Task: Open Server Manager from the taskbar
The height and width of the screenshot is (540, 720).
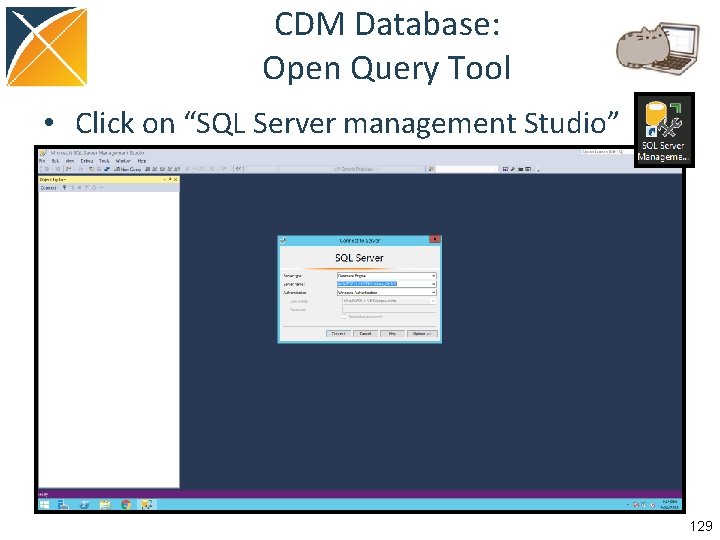Action: 63,505
